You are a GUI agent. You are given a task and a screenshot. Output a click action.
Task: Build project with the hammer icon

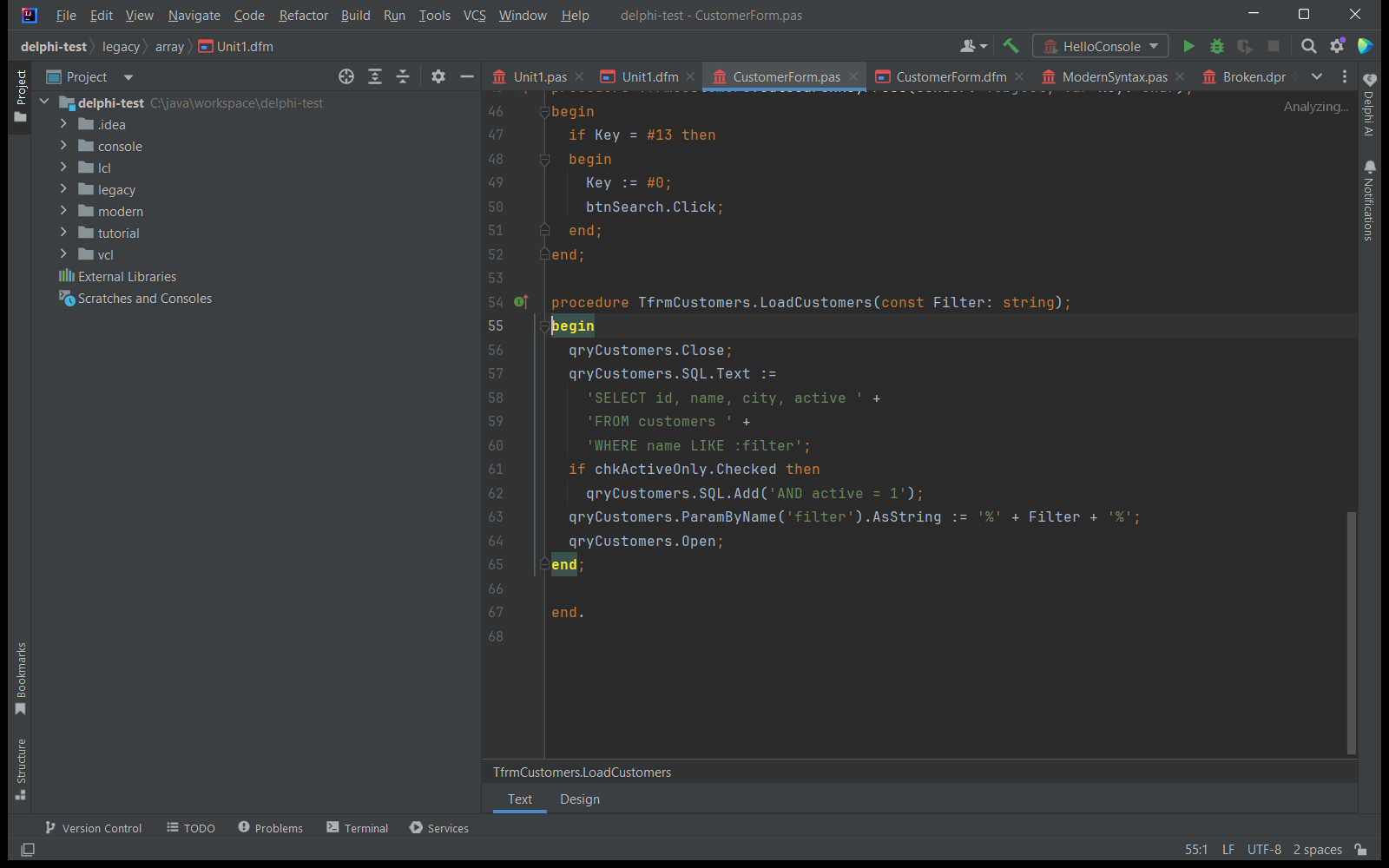coord(1010,46)
